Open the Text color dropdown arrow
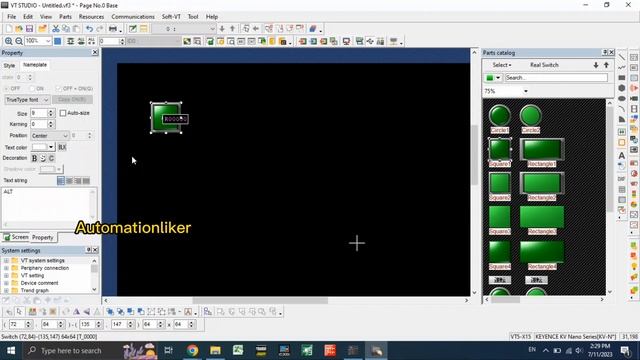Screen dimensions: 640x360 tap(51, 147)
